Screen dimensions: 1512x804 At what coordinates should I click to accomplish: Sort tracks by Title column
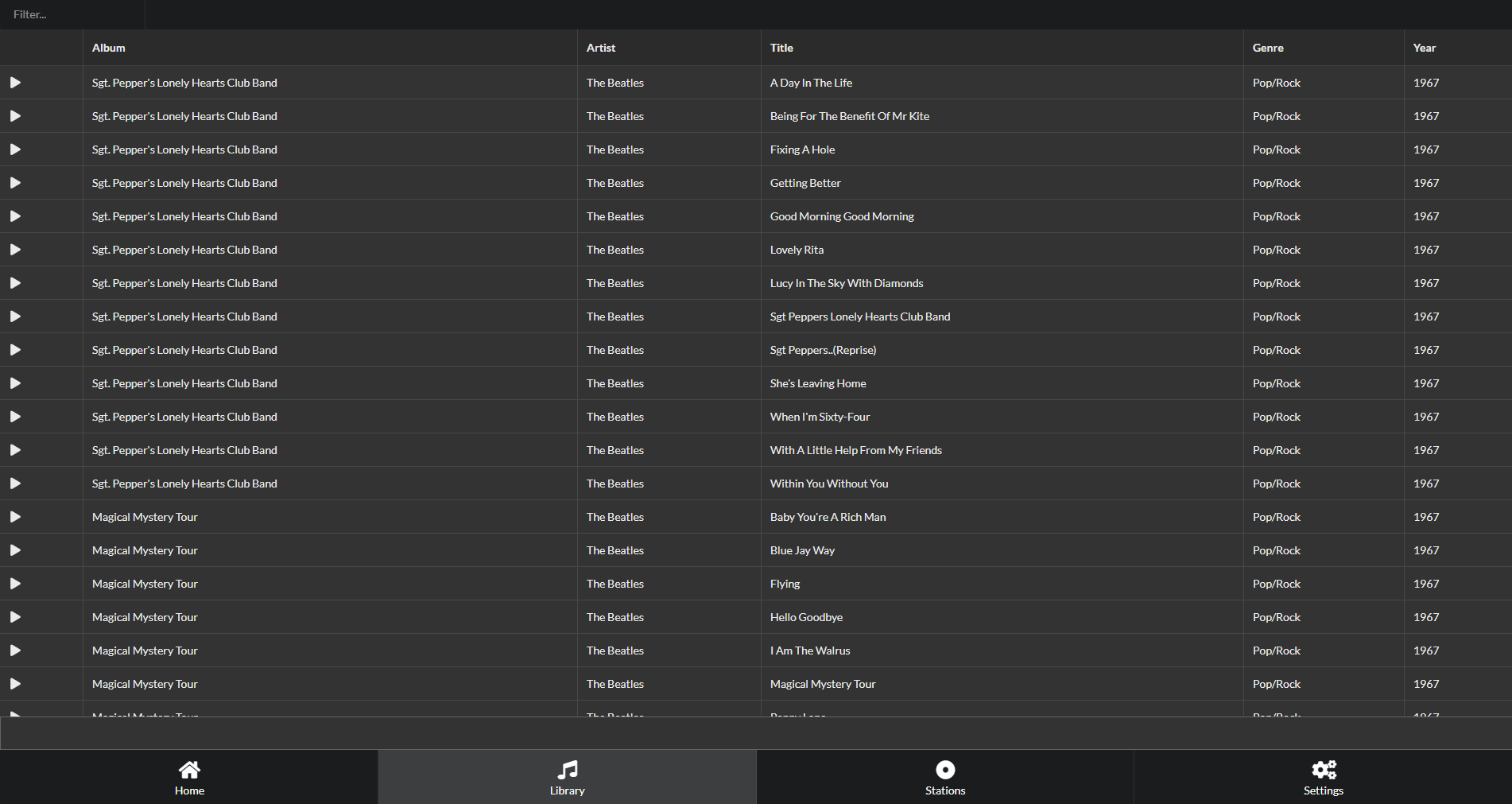tap(781, 48)
